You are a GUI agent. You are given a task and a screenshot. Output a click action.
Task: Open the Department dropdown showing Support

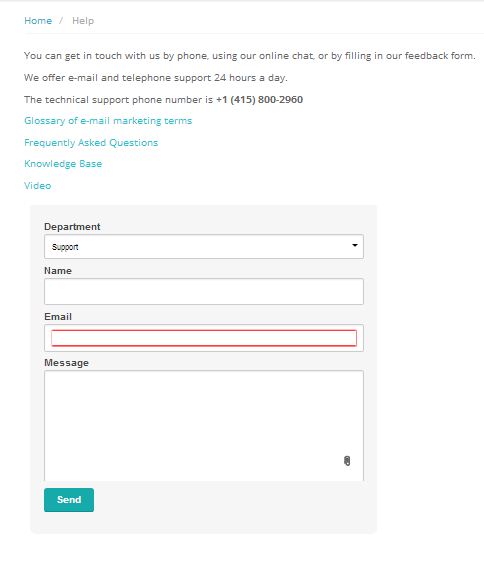click(x=204, y=246)
